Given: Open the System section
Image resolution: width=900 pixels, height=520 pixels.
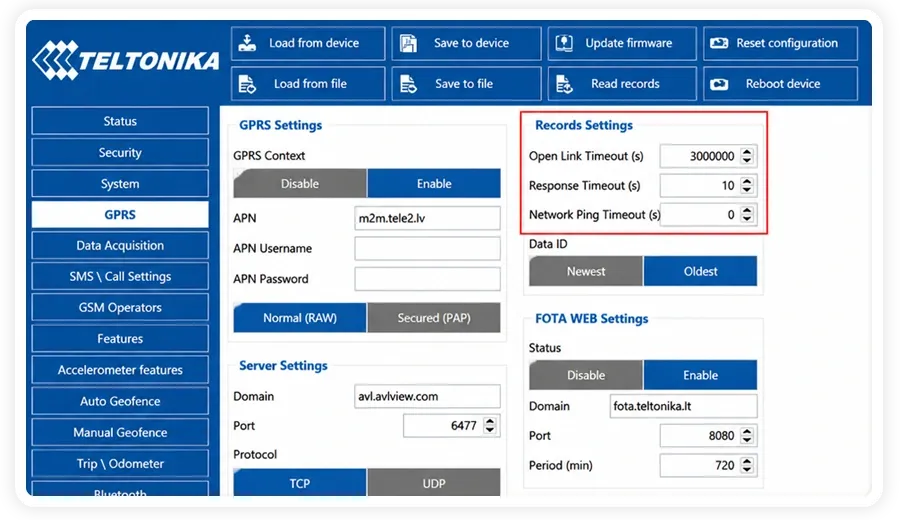Looking at the screenshot, I should 120,184.
